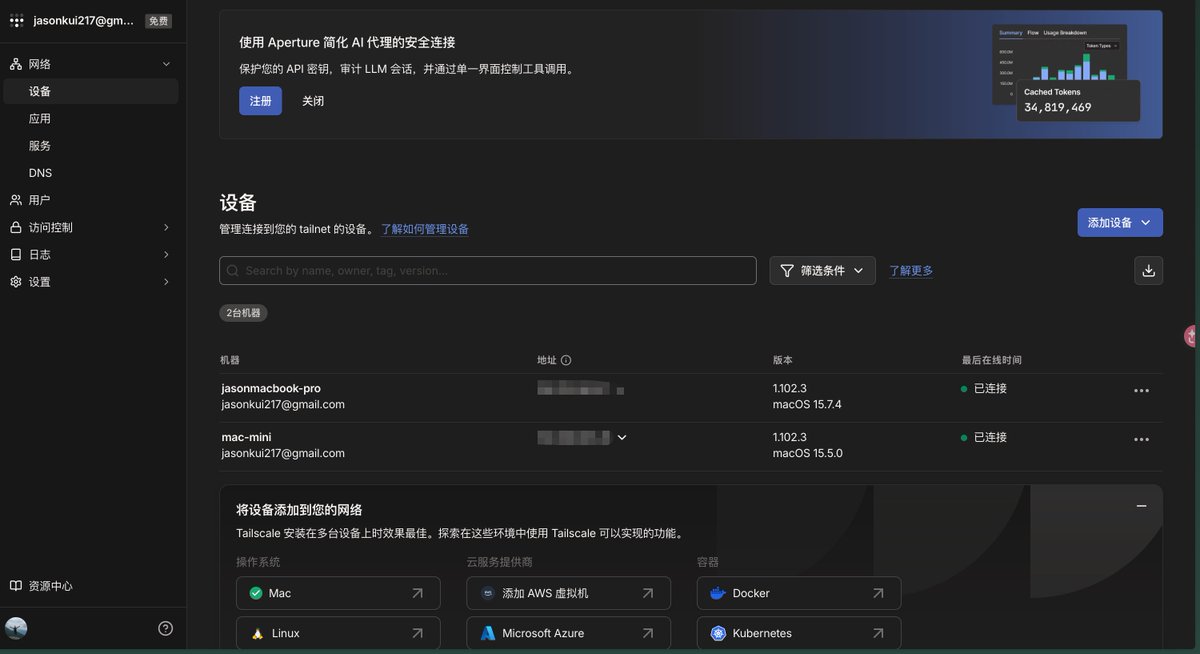Open 资源中心 resource center
Image resolution: width=1200 pixels, height=654 pixels.
pyautogui.click(x=41, y=586)
